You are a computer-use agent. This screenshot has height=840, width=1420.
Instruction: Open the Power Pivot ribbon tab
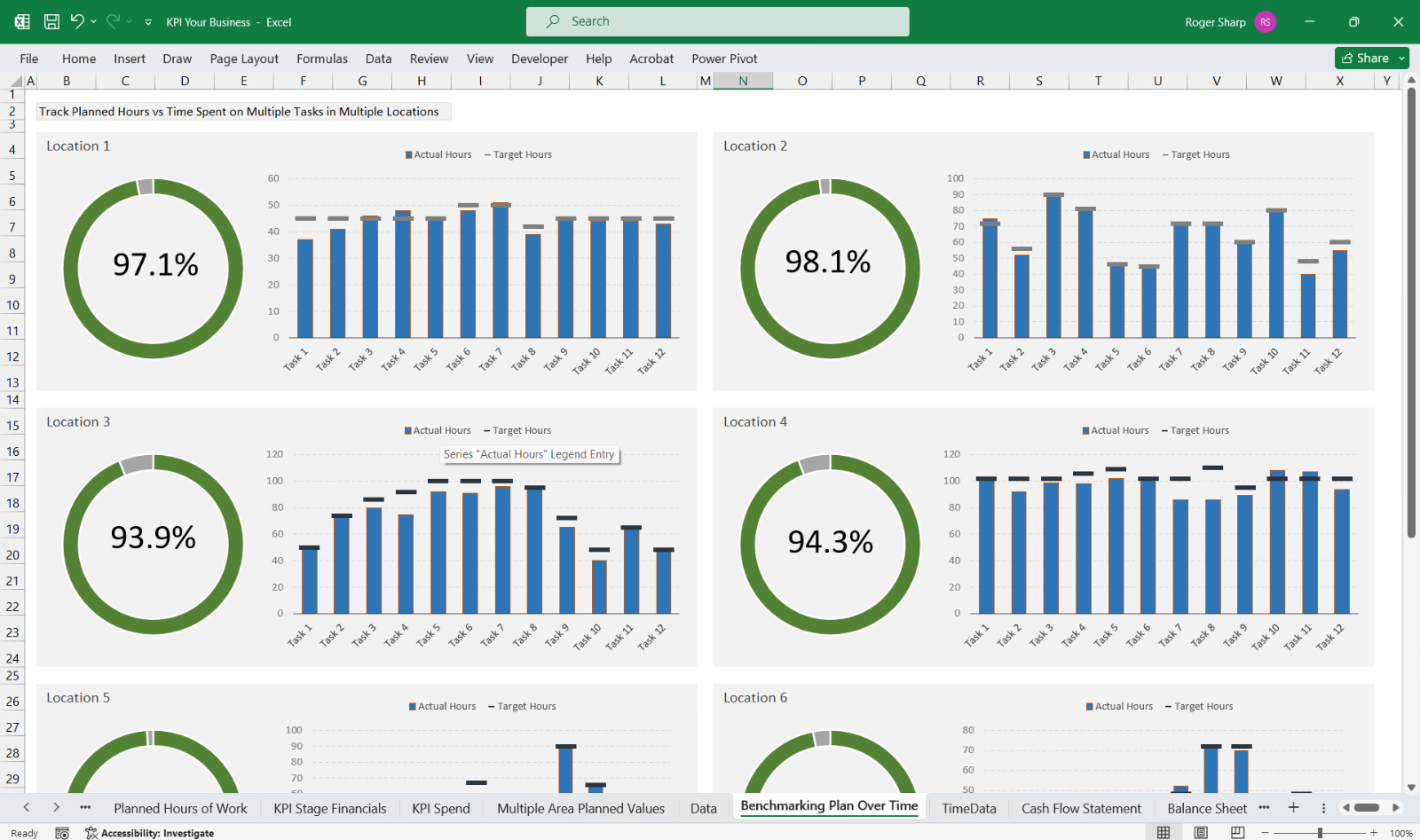click(724, 59)
